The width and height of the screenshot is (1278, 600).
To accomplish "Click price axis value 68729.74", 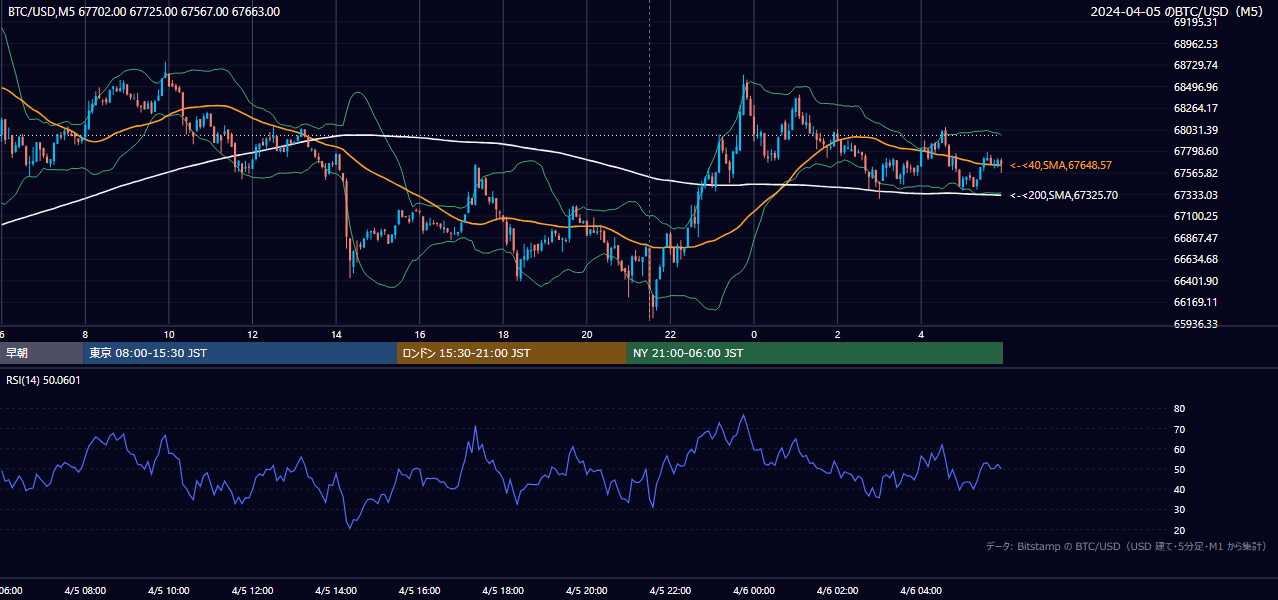I will 1195,65.
